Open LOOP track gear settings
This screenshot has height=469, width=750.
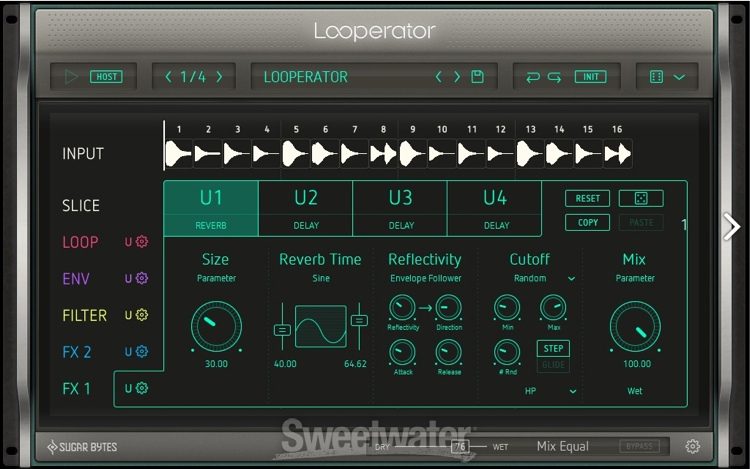tap(142, 242)
